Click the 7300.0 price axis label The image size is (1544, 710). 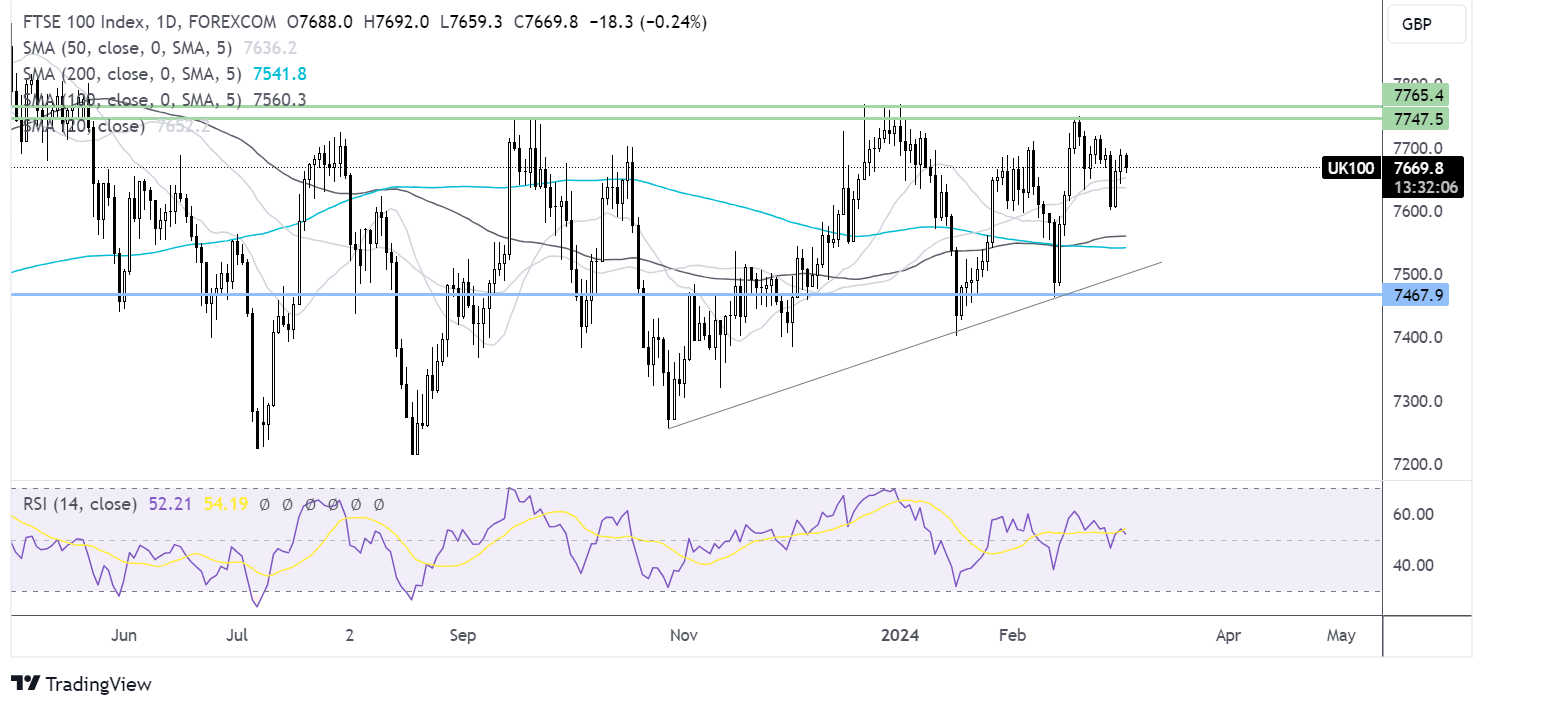[1419, 401]
